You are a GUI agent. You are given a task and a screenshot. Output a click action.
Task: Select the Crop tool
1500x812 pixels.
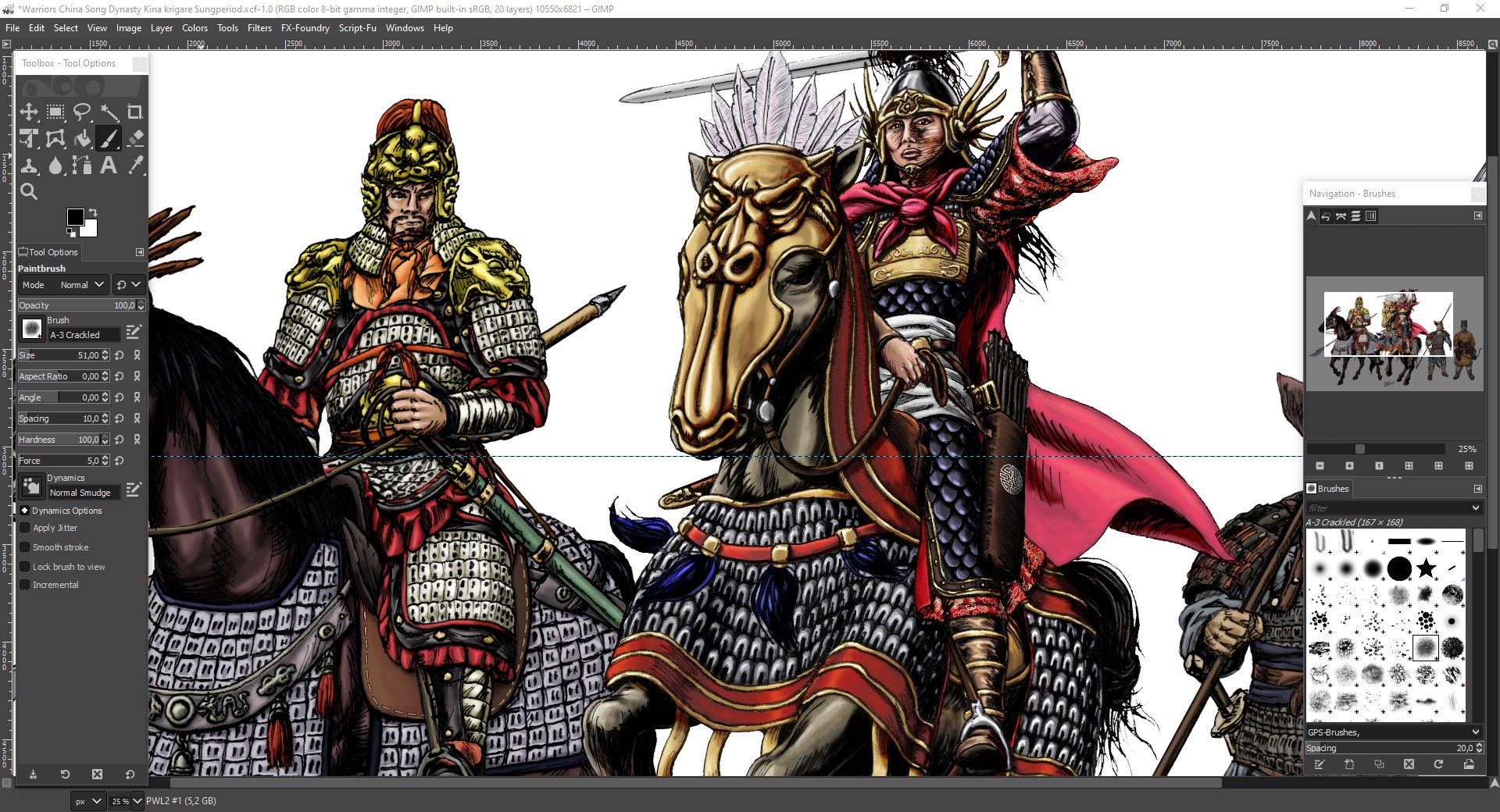pyautogui.click(x=135, y=112)
